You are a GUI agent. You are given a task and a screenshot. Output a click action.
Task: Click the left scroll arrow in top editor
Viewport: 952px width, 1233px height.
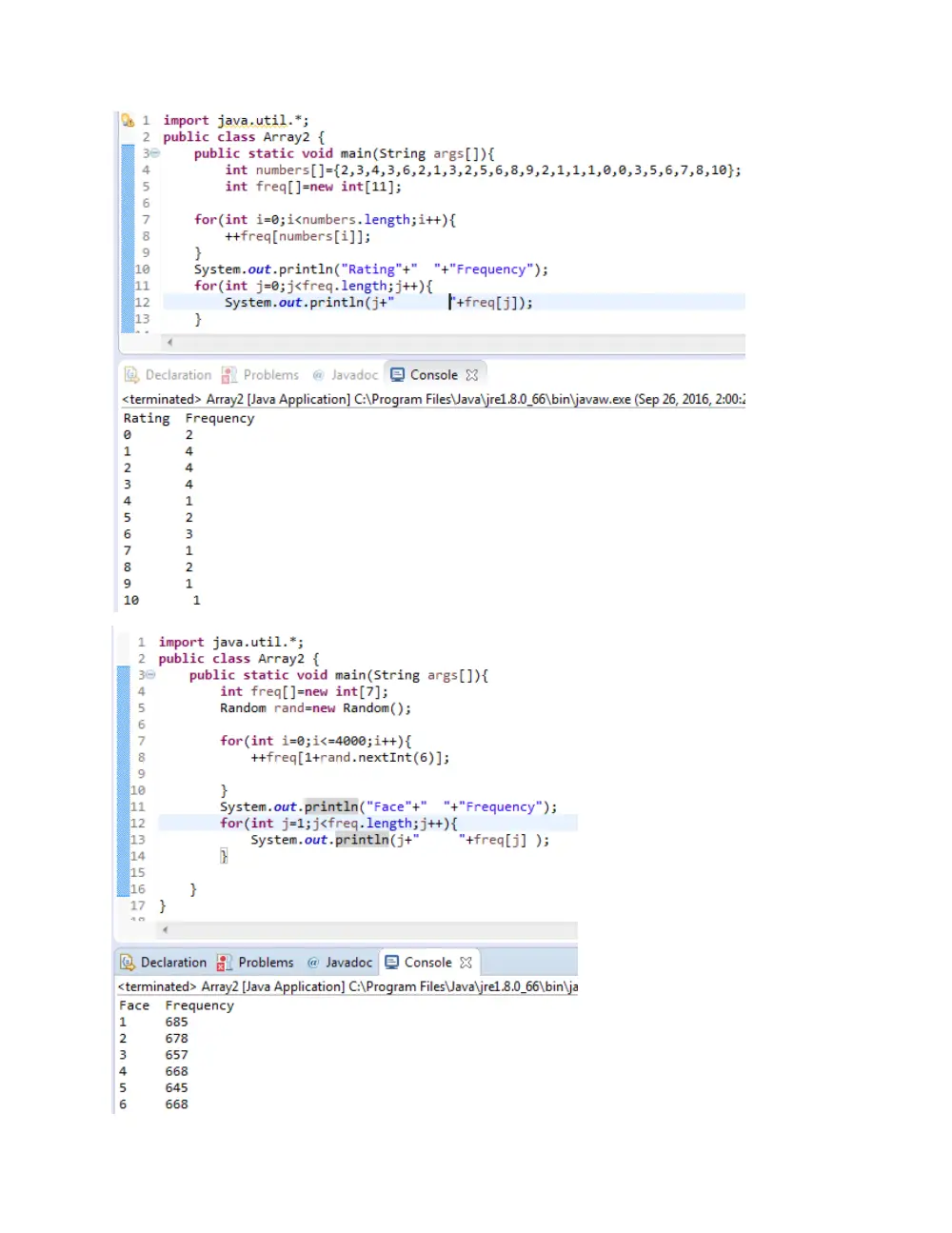click(169, 342)
